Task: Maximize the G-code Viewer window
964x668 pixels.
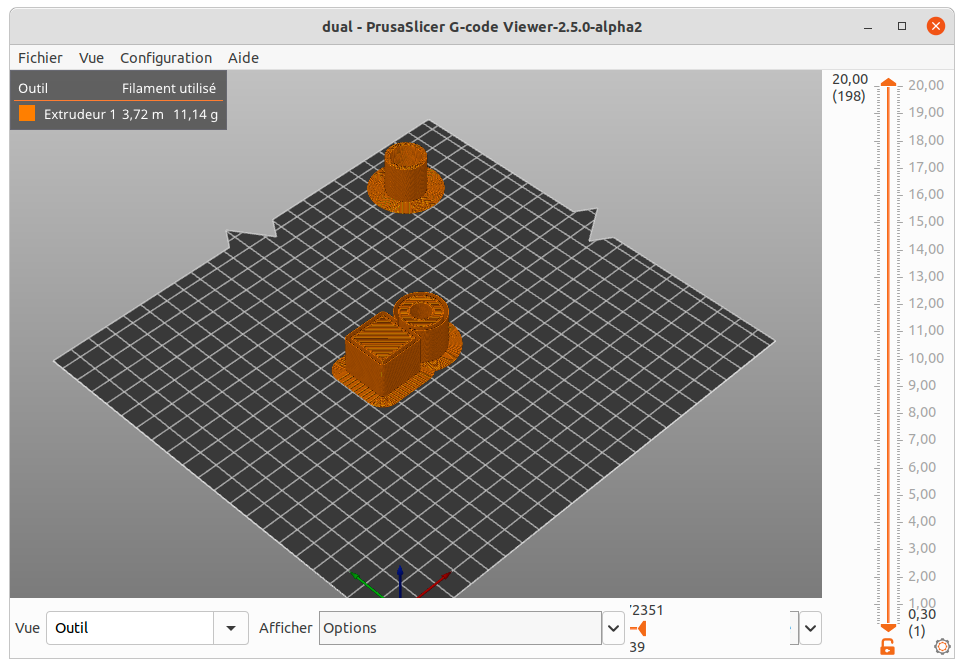Action: coord(902,26)
